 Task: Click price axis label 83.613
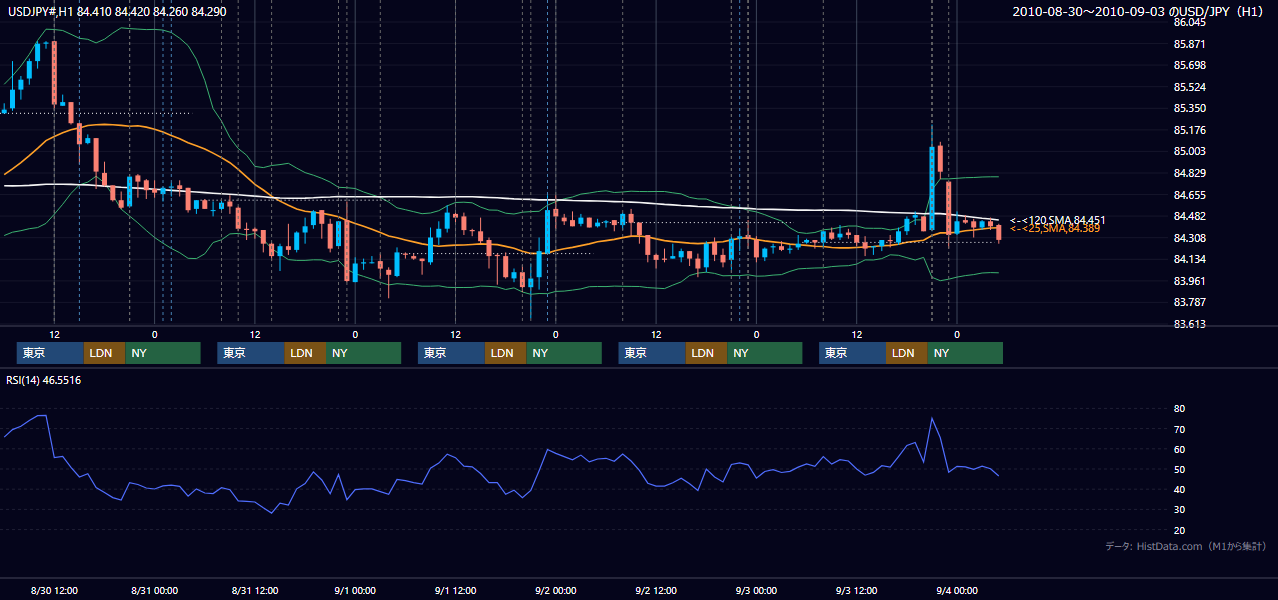(1189, 324)
